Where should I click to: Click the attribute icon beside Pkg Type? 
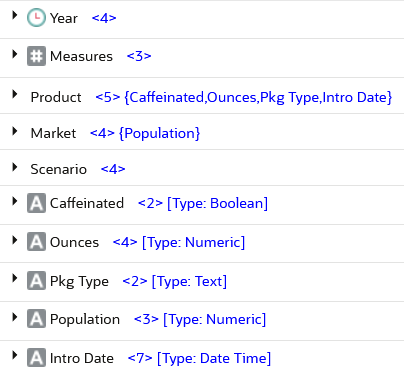tap(36, 281)
